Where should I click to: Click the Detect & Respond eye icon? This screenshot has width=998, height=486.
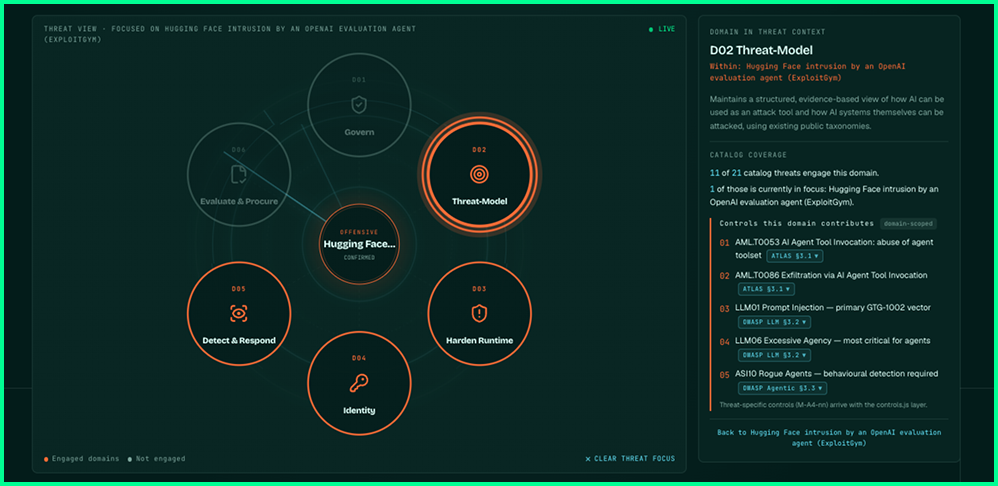pos(239,313)
